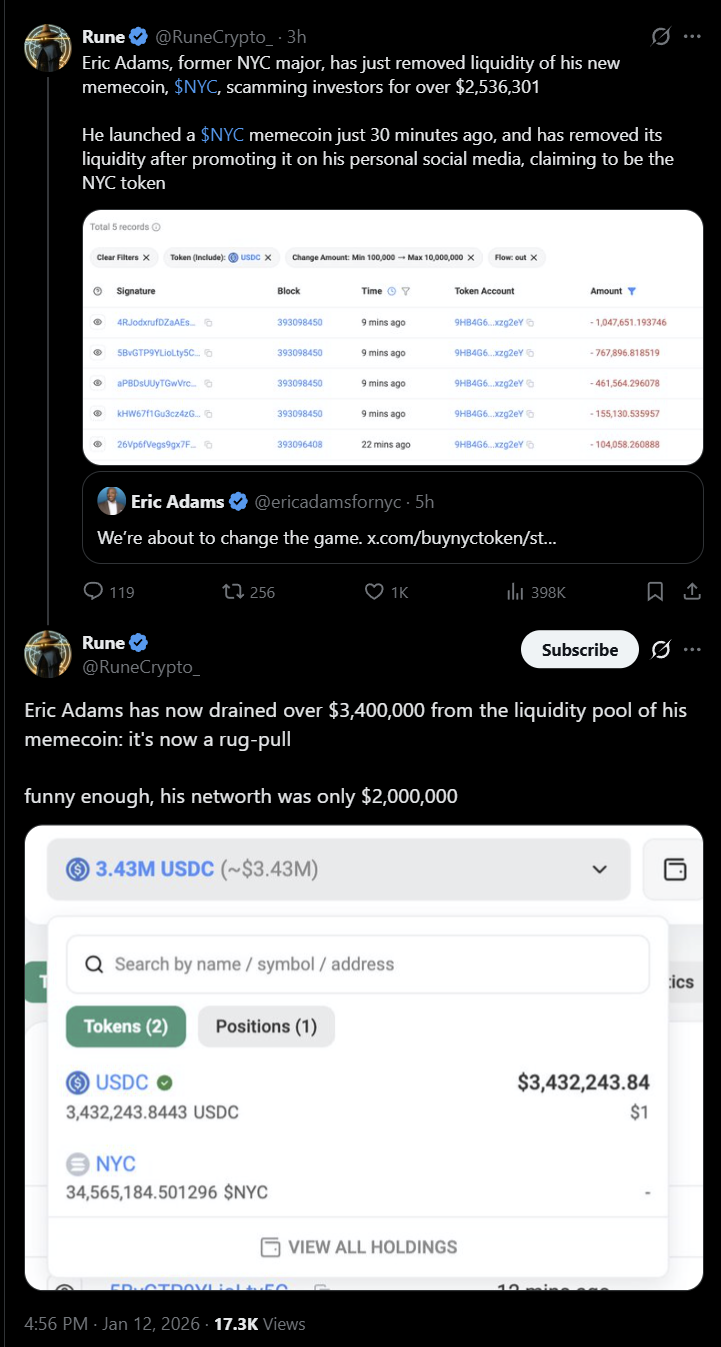Click the Grok icon beside Subscribe button
721x1347 pixels.
click(660, 650)
